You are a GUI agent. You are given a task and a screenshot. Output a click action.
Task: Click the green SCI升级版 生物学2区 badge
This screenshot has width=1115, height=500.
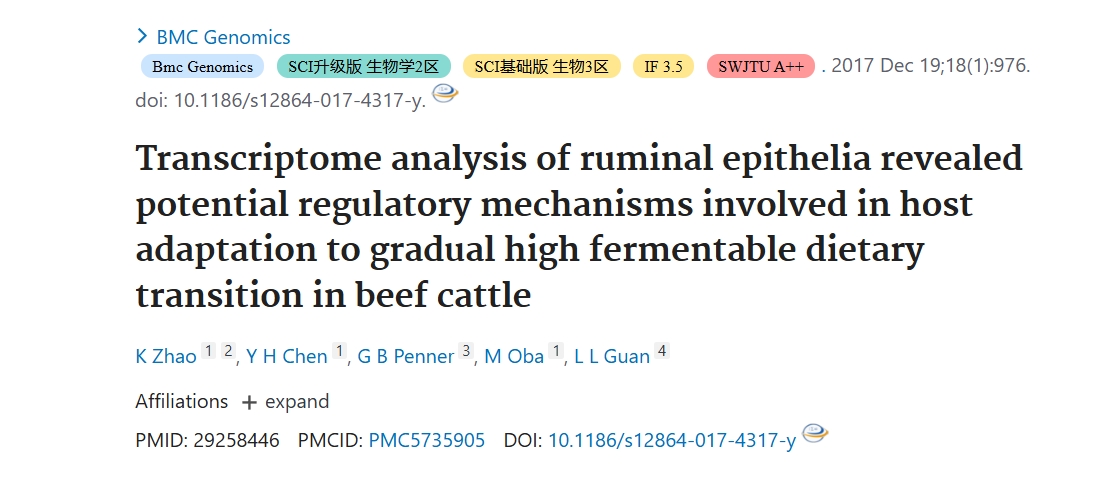point(363,66)
